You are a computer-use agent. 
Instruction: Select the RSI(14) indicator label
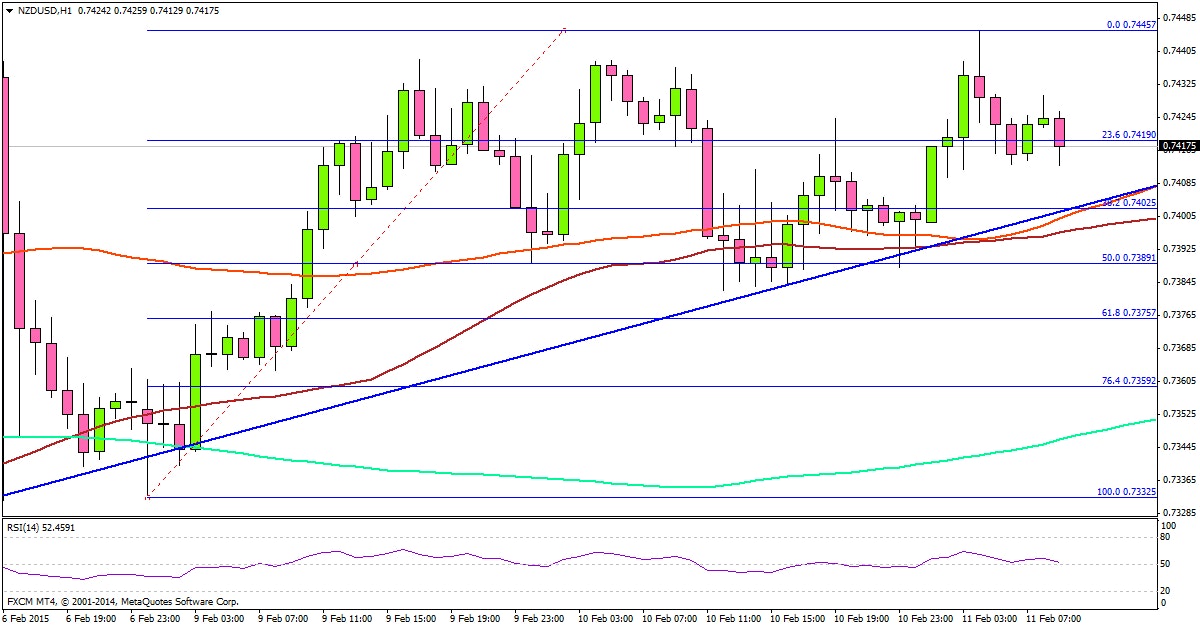point(40,527)
